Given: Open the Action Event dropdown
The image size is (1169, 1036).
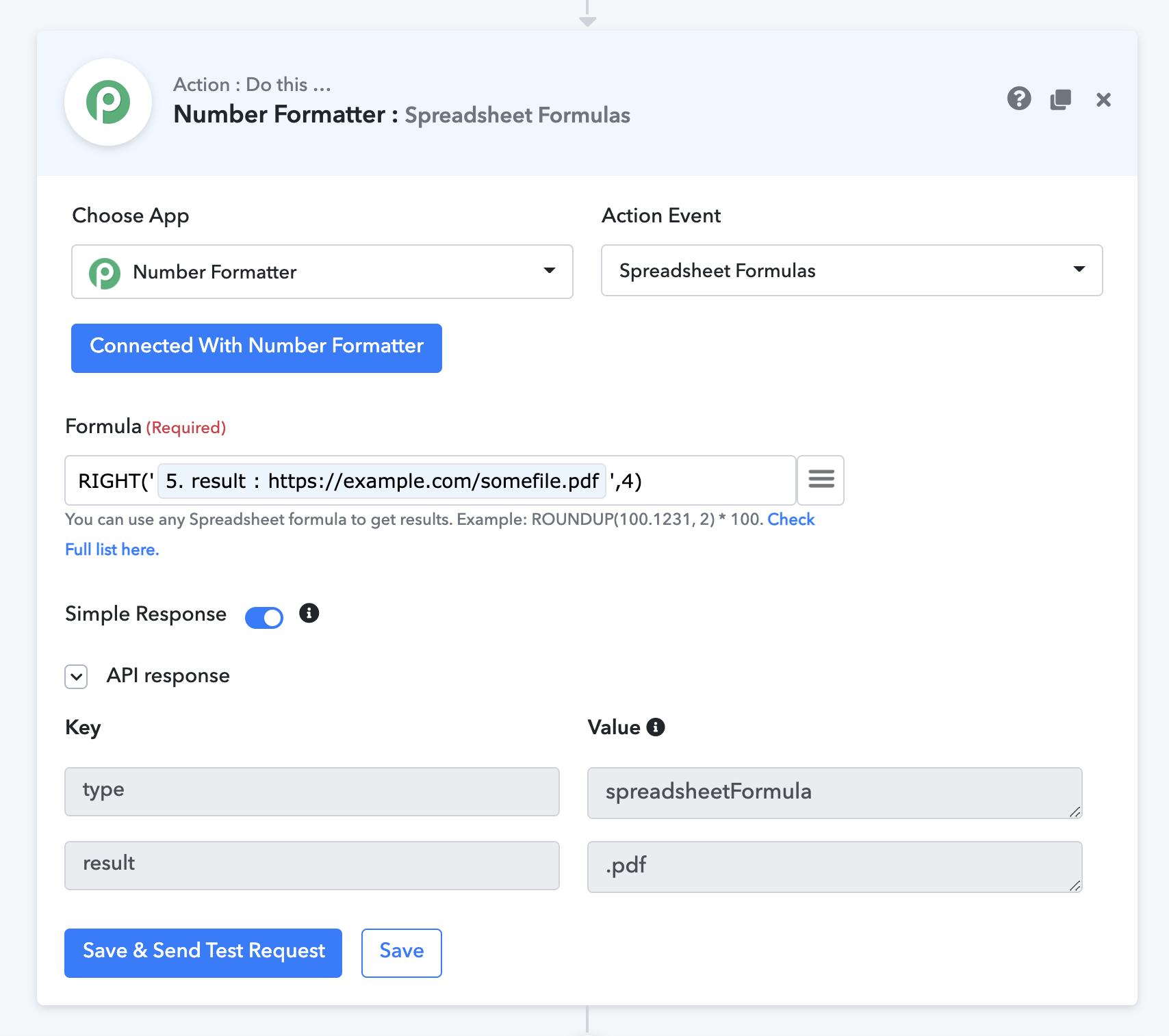Looking at the screenshot, I should tap(851, 271).
